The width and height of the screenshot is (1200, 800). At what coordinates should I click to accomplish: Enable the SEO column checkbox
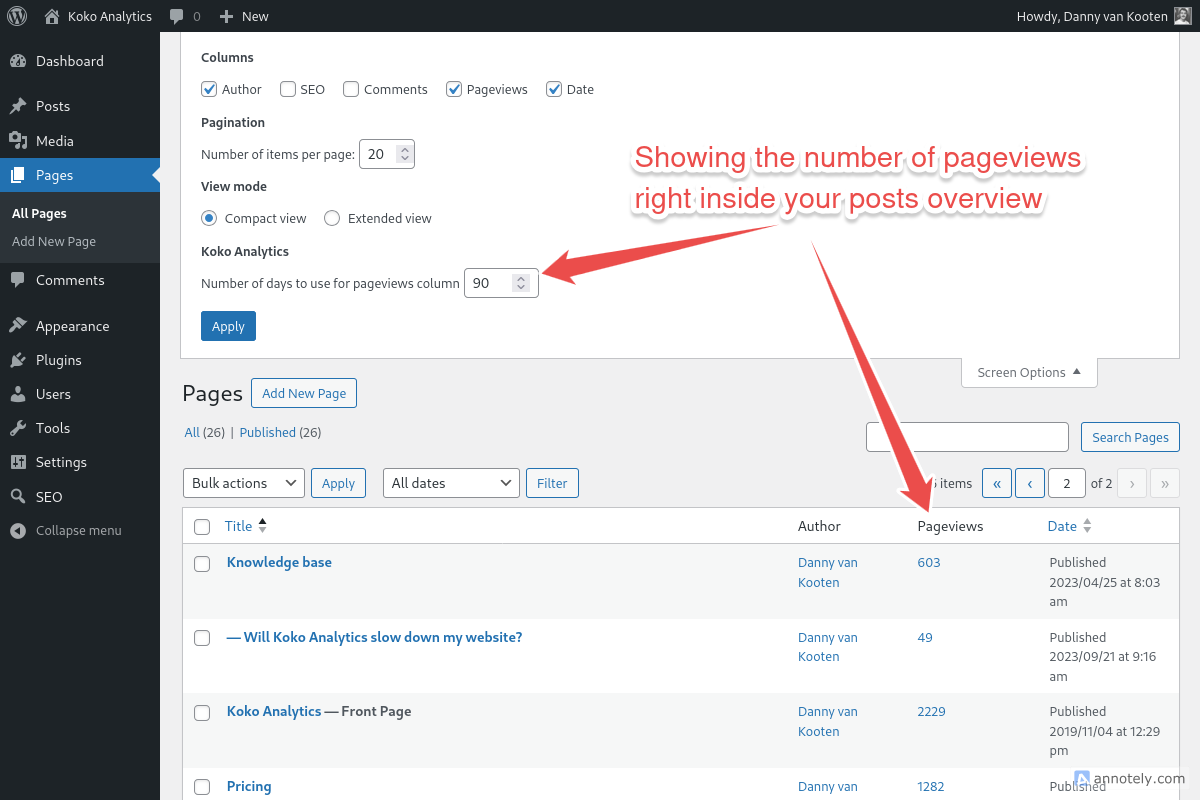coord(288,89)
